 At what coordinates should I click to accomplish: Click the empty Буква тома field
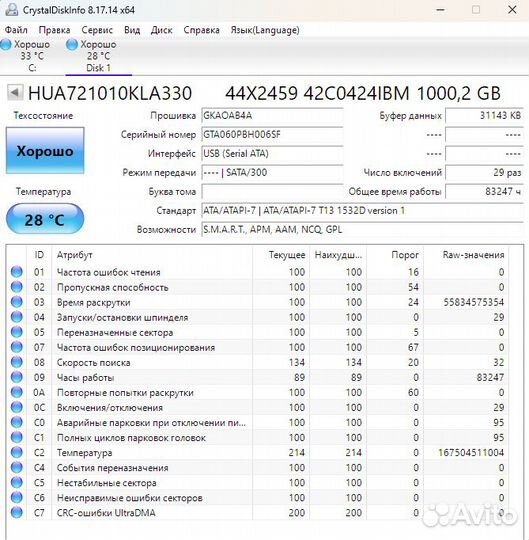(x=272, y=191)
